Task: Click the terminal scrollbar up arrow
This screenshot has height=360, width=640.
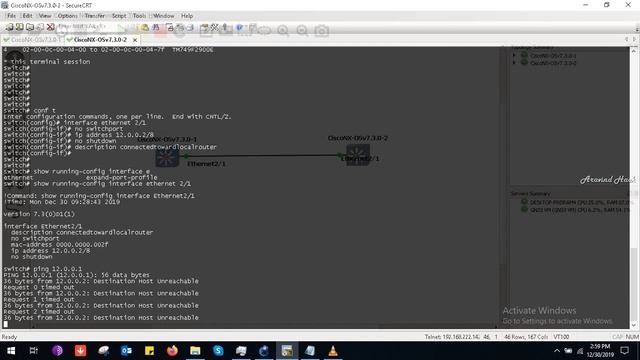Action: click(634, 51)
